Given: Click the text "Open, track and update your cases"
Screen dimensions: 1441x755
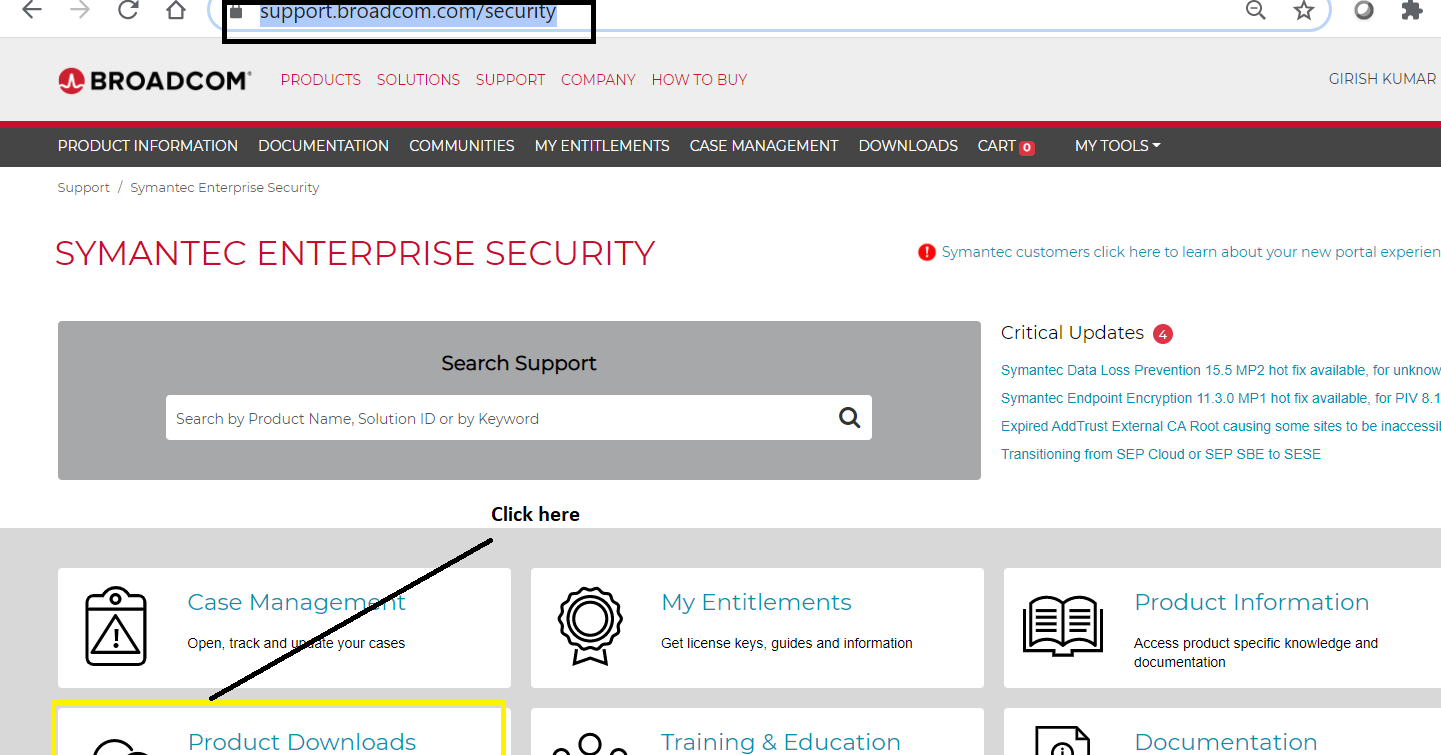Looking at the screenshot, I should click(296, 643).
